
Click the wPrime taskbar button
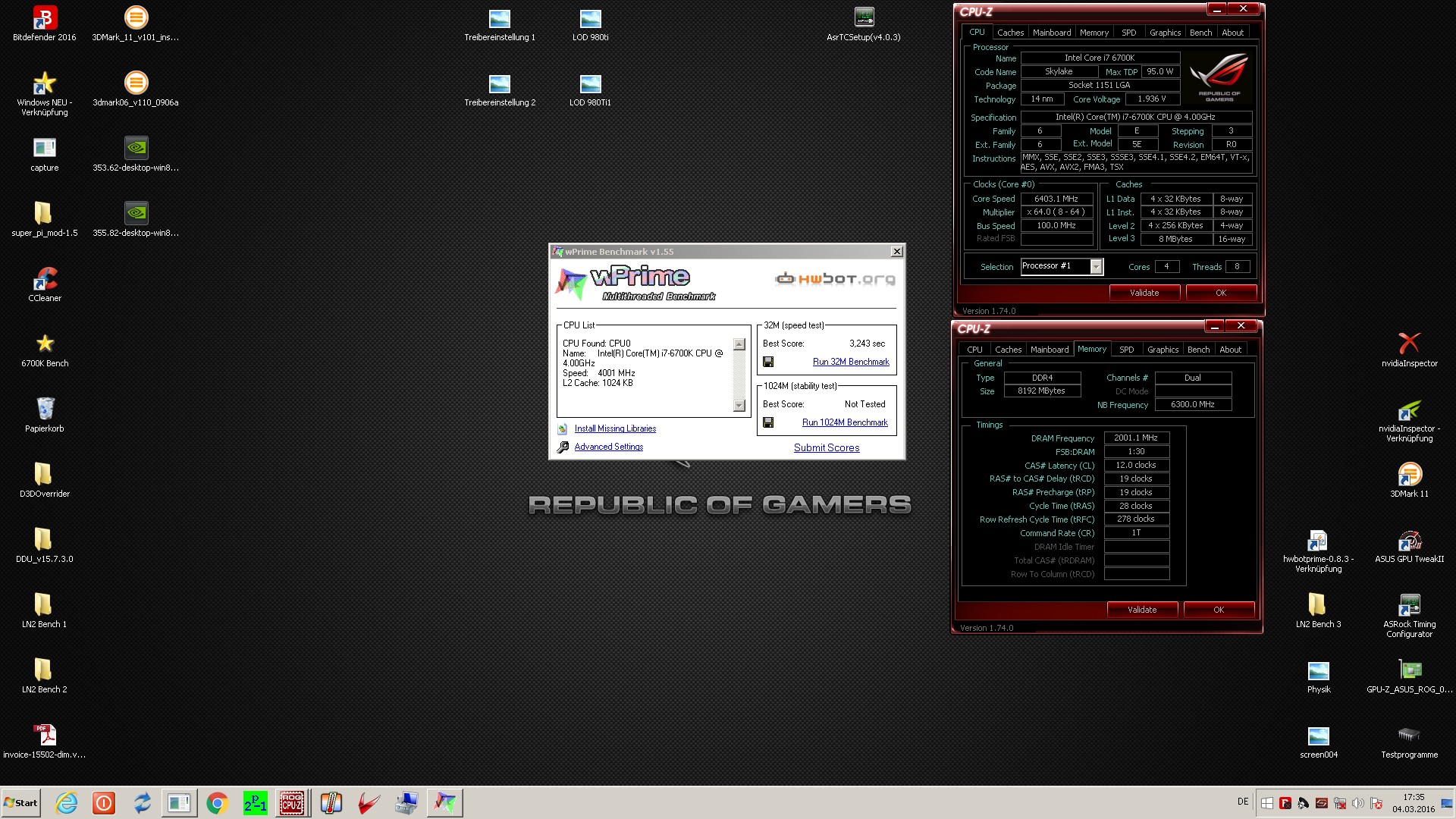[x=444, y=803]
